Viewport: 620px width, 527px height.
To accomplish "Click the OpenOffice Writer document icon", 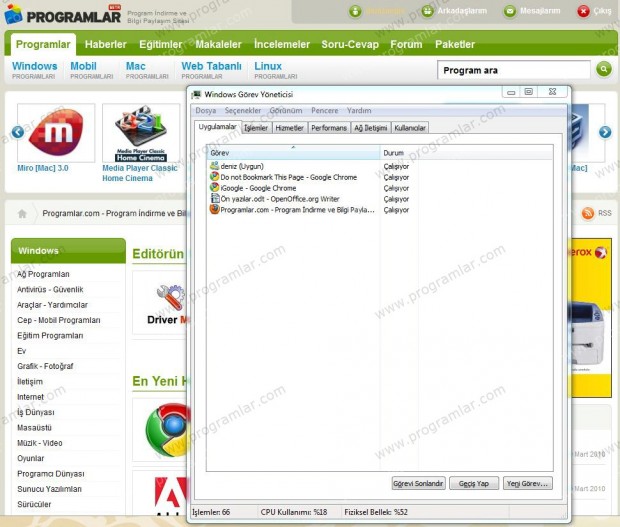I will (214, 198).
